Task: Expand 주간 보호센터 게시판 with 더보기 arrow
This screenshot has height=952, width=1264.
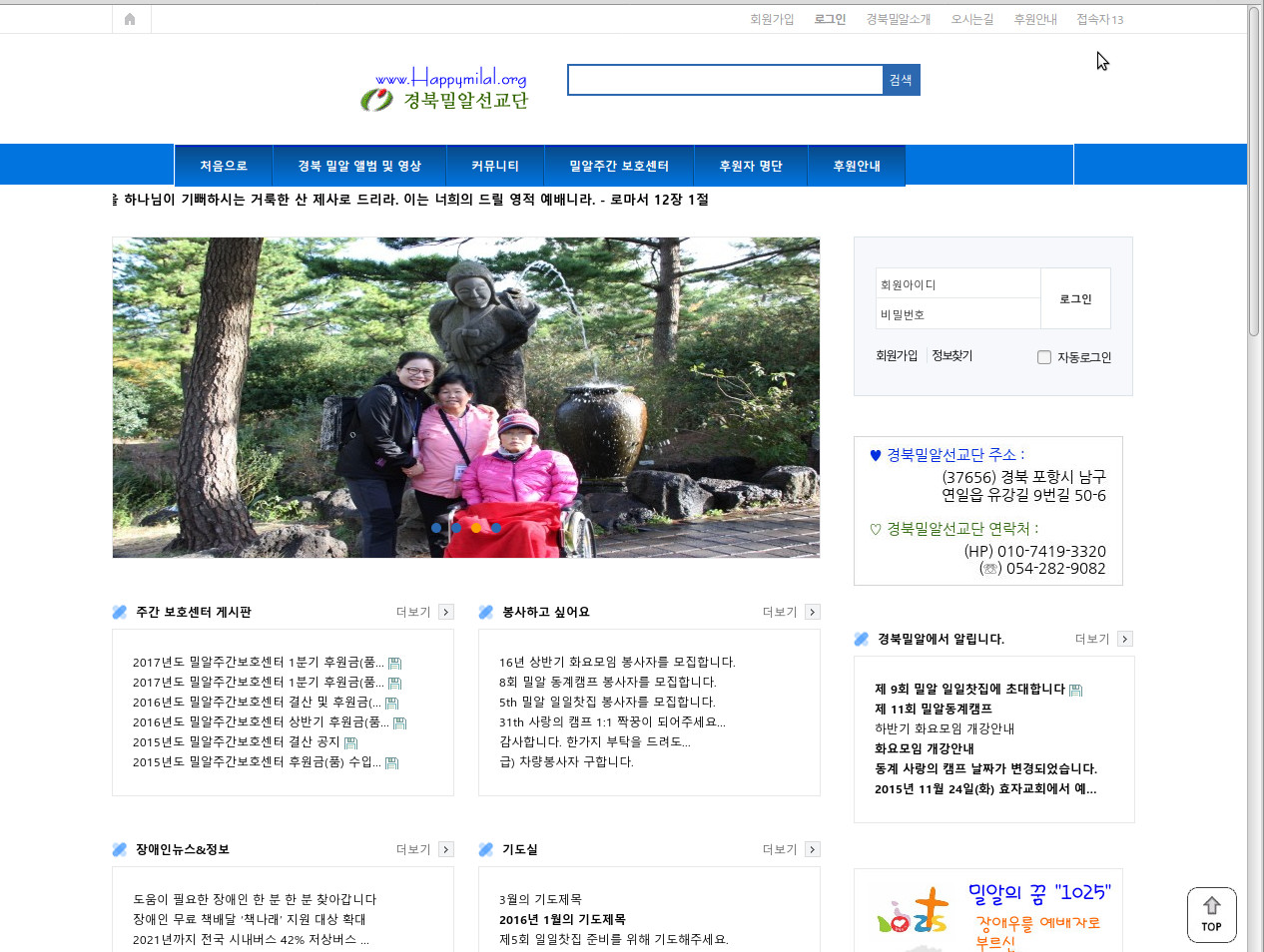Action: (x=446, y=612)
